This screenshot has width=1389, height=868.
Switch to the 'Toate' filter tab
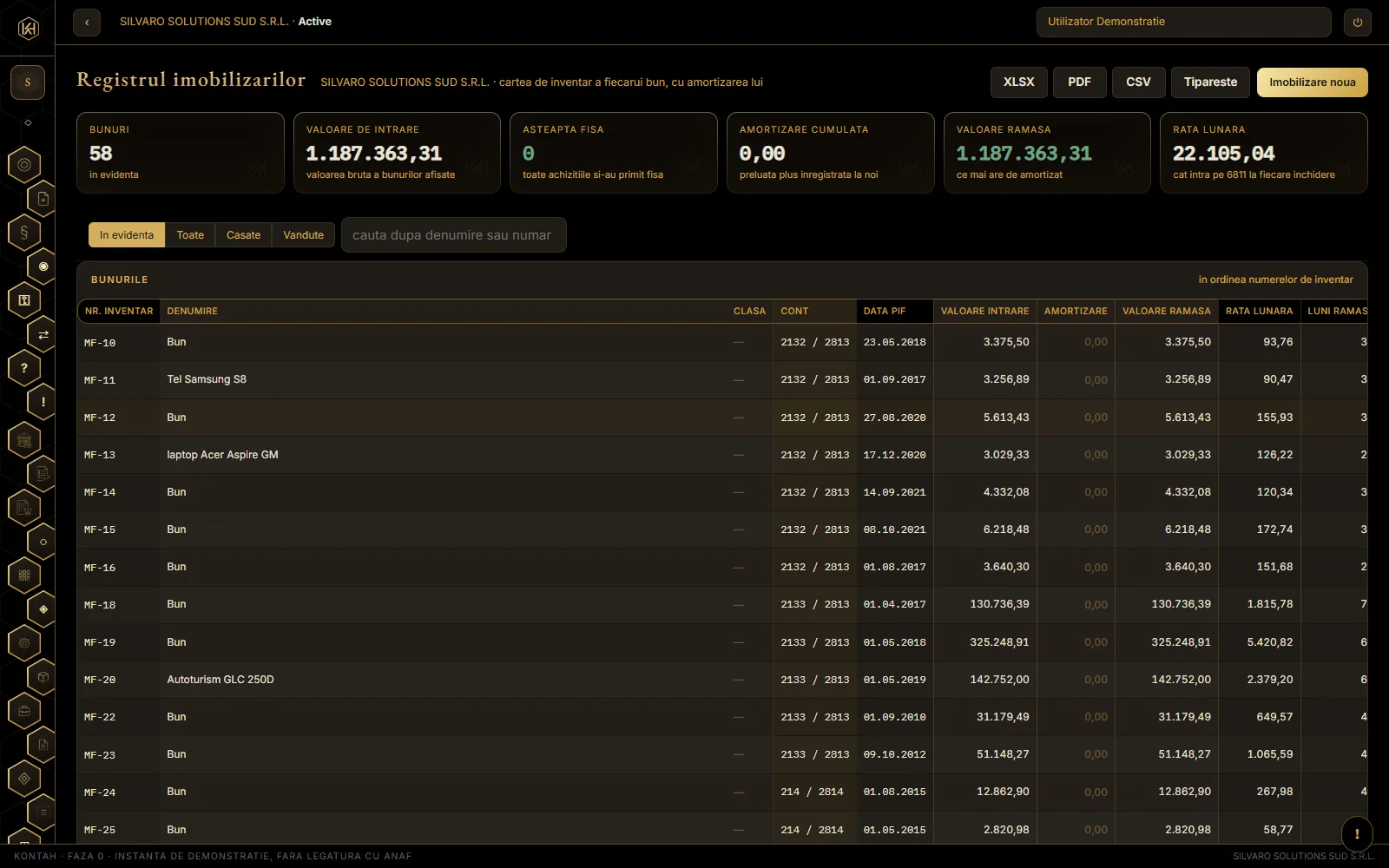pos(190,235)
